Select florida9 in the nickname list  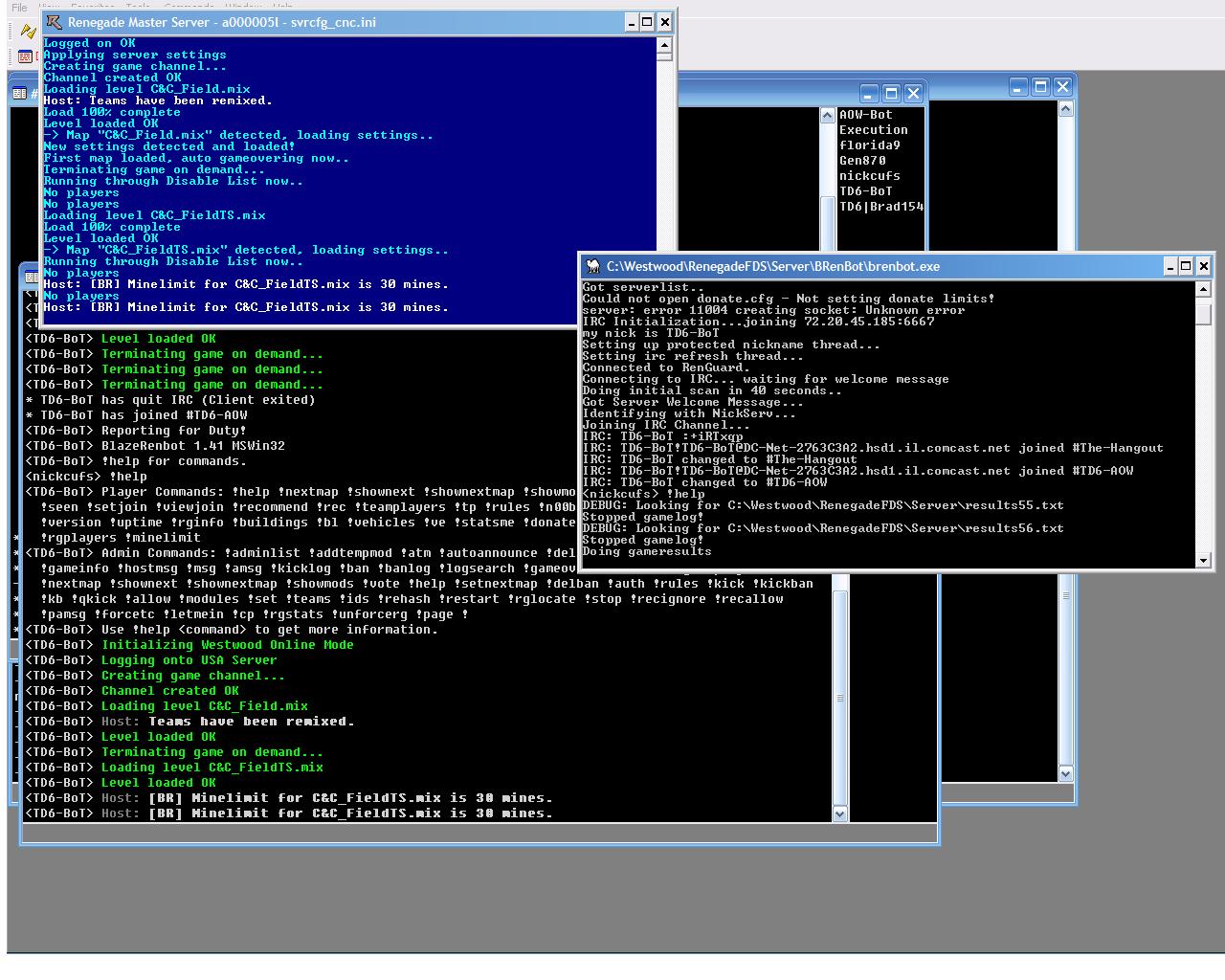click(869, 145)
